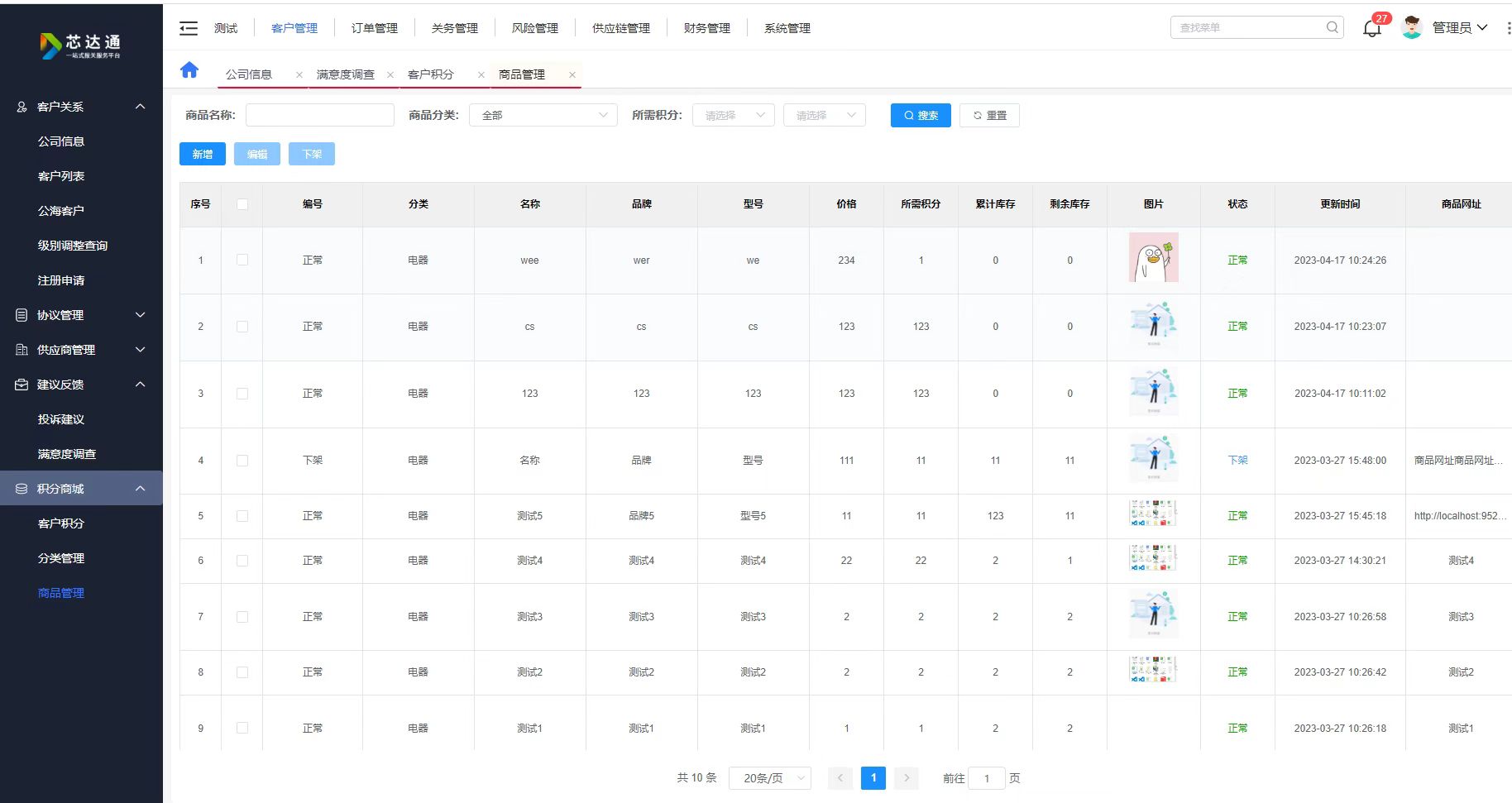This screenshot has height=803, width=1512.
Task: Open product image in the 测试5 row
Action: (1153, 513)
